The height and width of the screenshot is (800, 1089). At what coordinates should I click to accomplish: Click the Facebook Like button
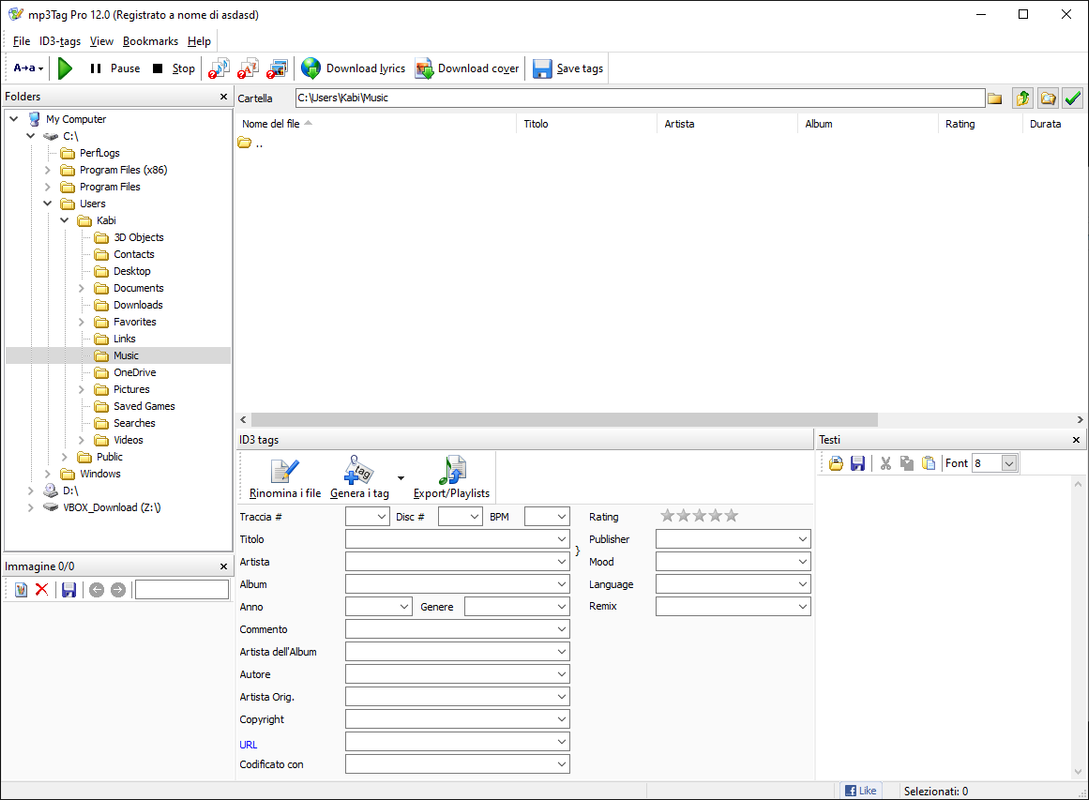[861, 790]
